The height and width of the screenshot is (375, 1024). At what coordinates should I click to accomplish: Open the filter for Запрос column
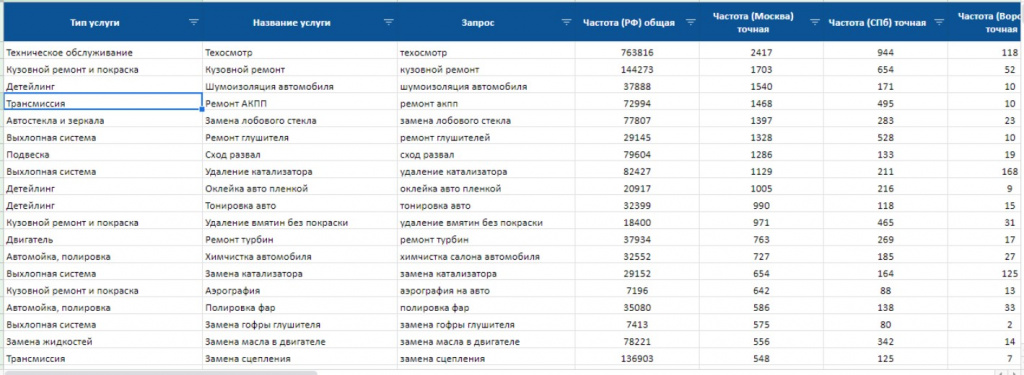pyautogui.click(x=566, y=22)
